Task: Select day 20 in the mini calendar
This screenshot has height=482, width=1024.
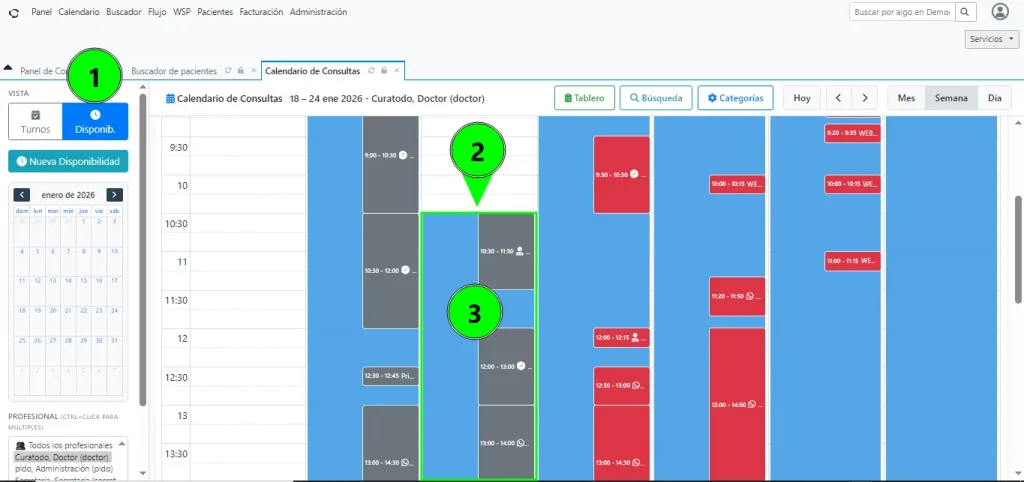Action: 53,311
